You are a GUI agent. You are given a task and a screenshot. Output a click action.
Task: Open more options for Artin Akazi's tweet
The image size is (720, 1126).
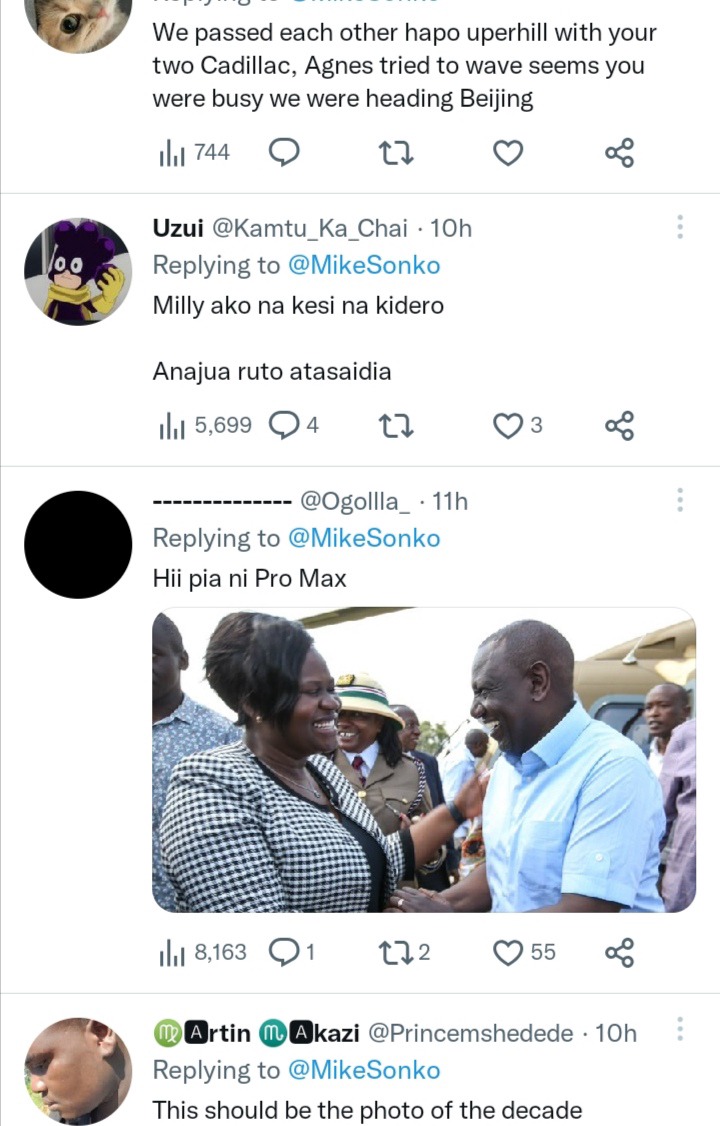tap(680, 1031)
